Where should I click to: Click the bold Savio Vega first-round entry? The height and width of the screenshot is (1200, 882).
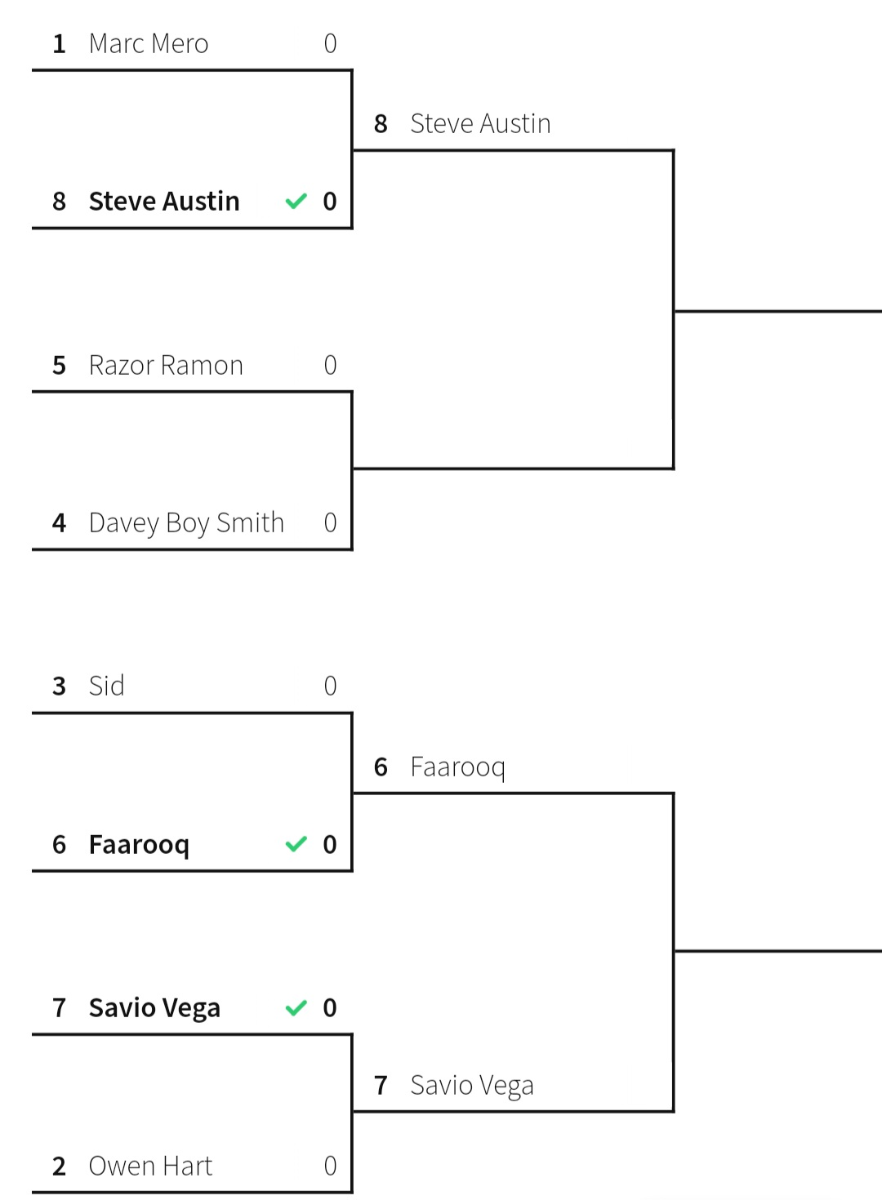click(155, 1008)
